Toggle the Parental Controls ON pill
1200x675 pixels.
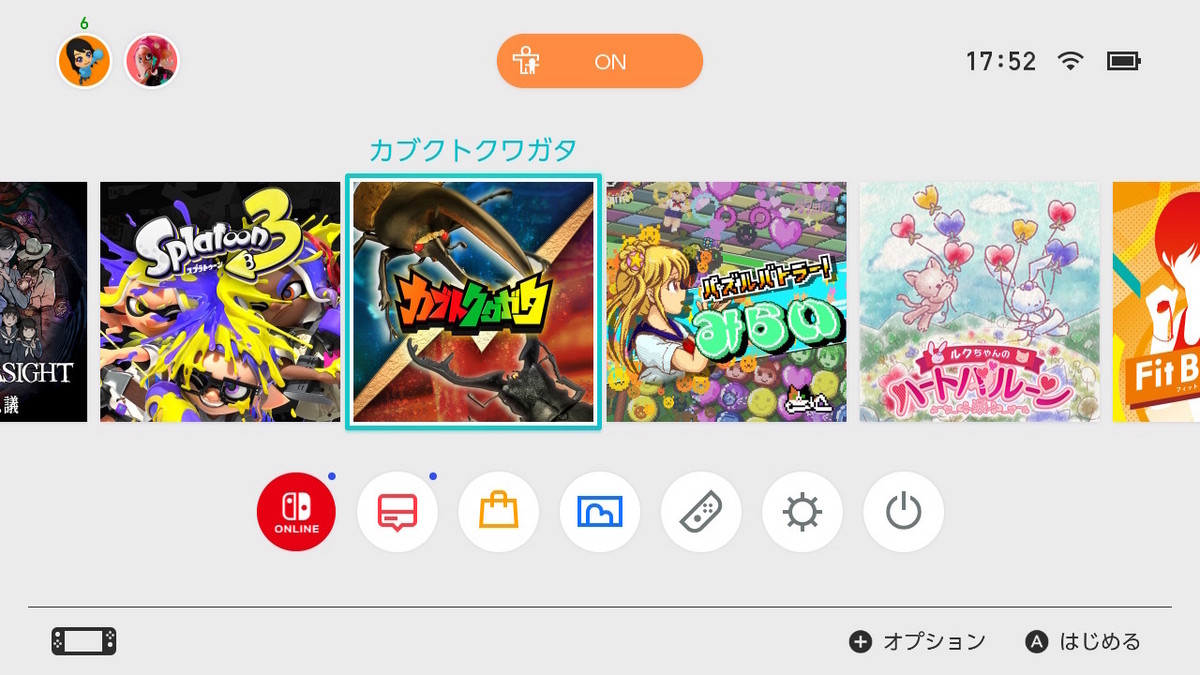point(600,61)
